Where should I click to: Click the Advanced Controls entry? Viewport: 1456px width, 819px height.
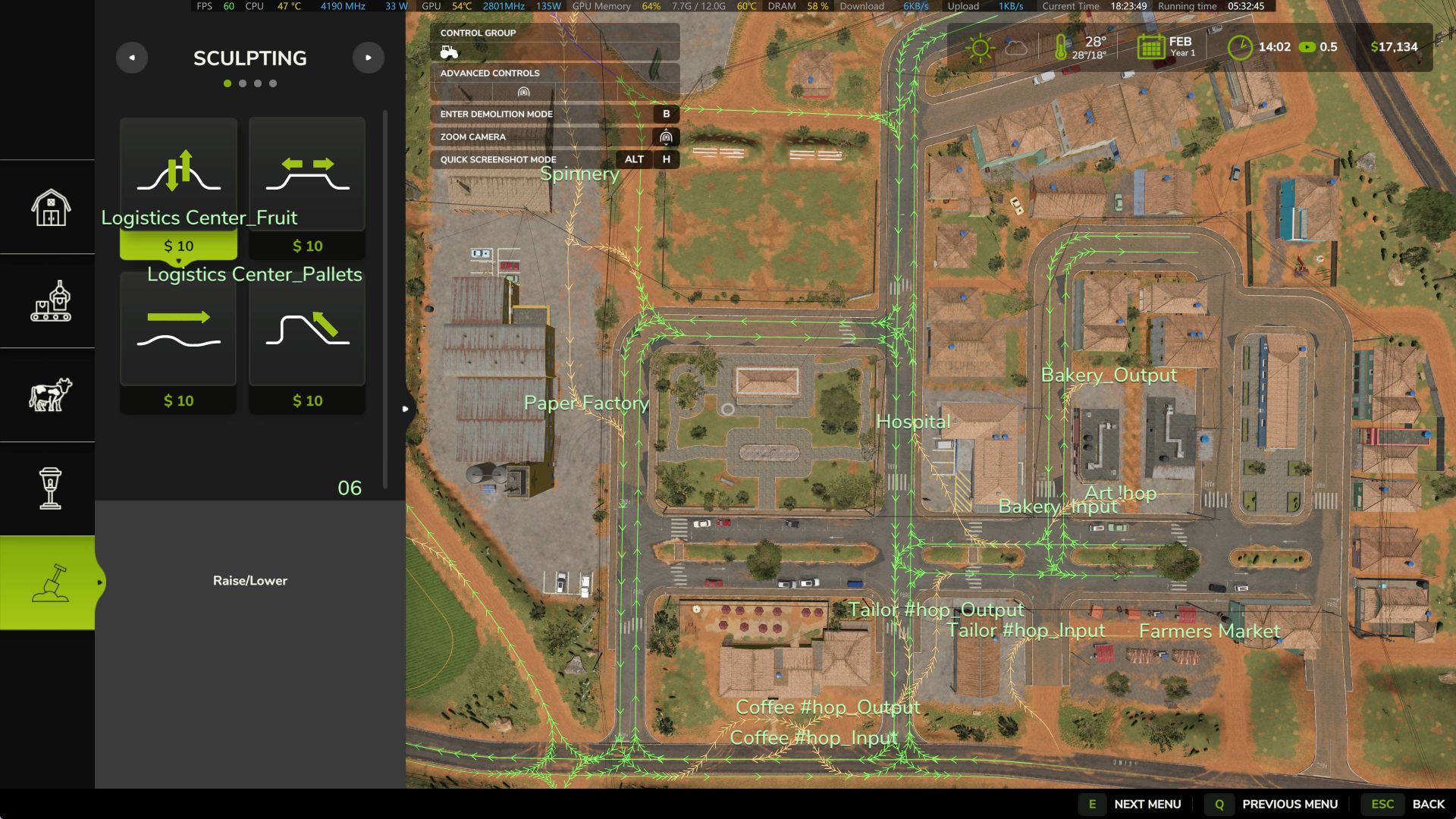(555, 82)
